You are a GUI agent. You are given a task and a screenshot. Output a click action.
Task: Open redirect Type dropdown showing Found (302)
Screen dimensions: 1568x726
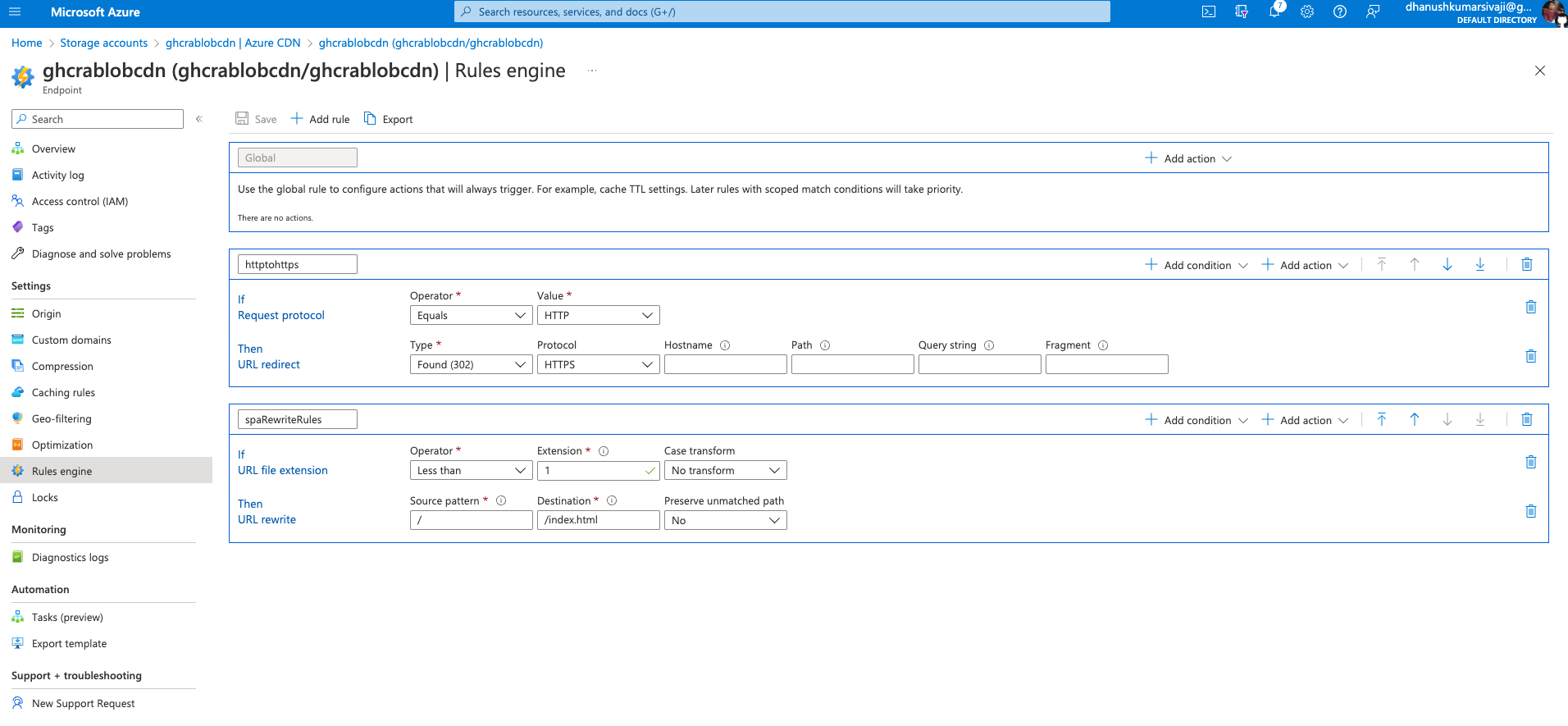pos(471,364)
